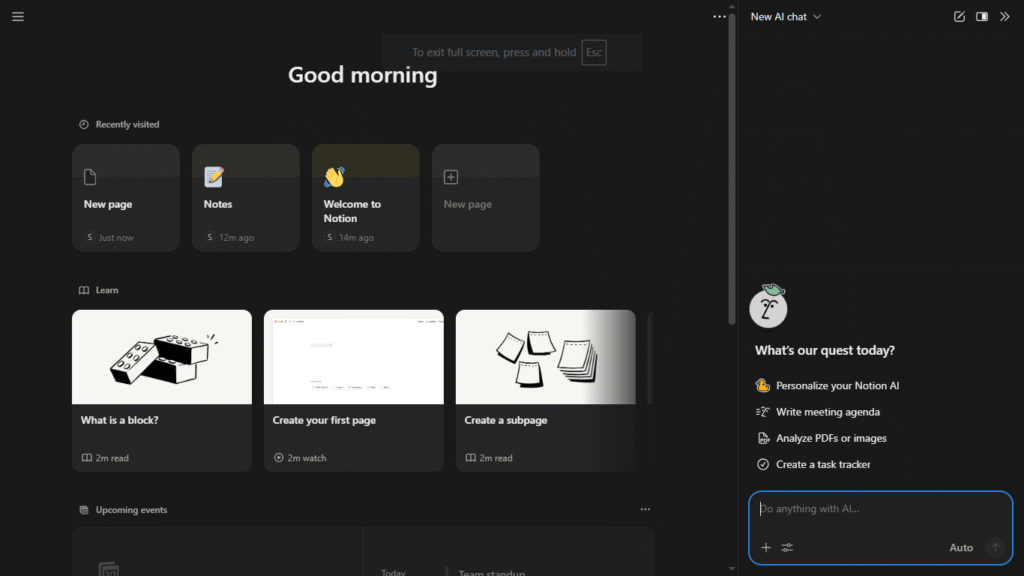Viewport: 1024px width, 576px height.
Task: Open the more options menu at page top
Action: tap(719, 16)
